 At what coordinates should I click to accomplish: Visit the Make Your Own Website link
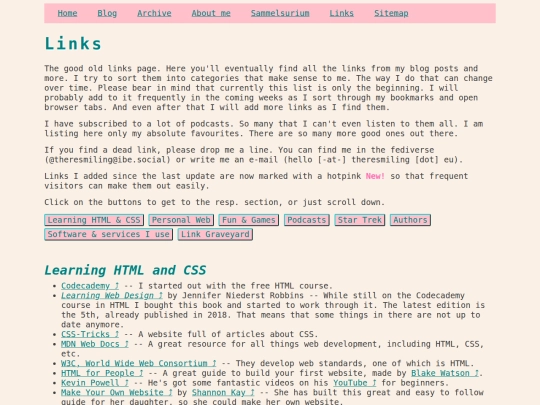pyautogui.click(x=117, y=392)
